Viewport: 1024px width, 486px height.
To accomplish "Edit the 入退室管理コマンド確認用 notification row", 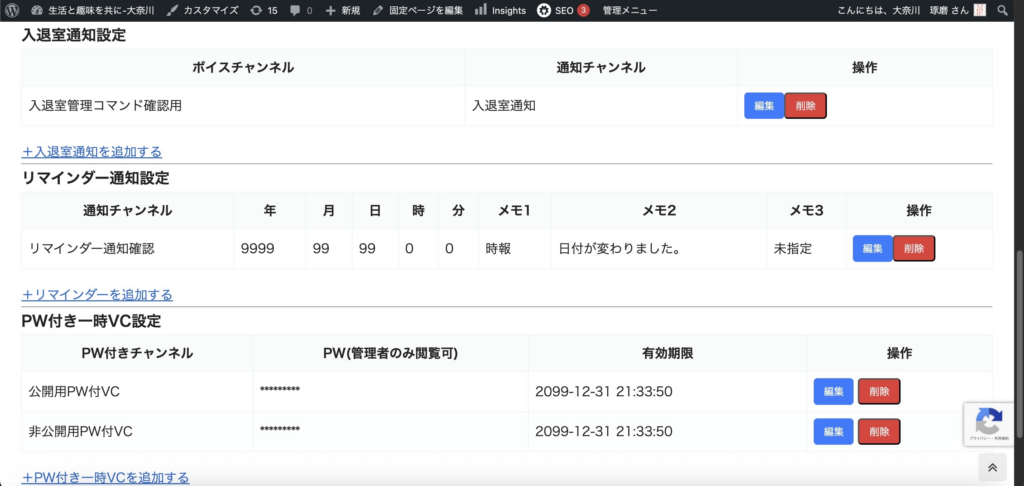I will point(764,106).
